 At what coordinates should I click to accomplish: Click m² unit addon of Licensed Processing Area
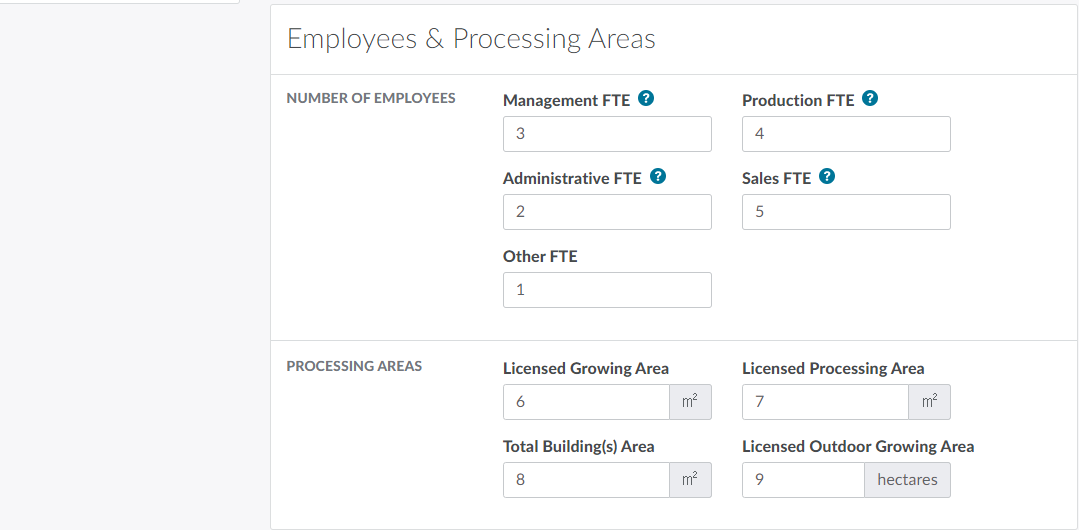click(929, 402)
